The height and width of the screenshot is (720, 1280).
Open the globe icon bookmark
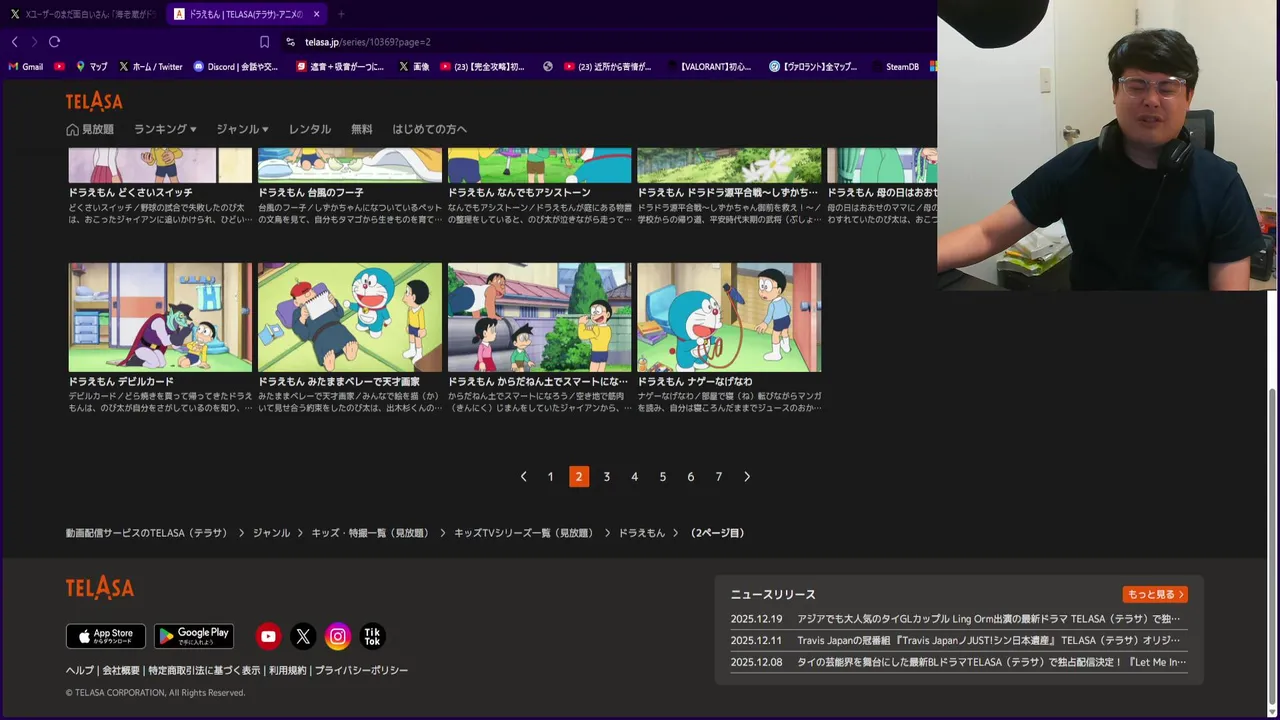tap(548, 67)
